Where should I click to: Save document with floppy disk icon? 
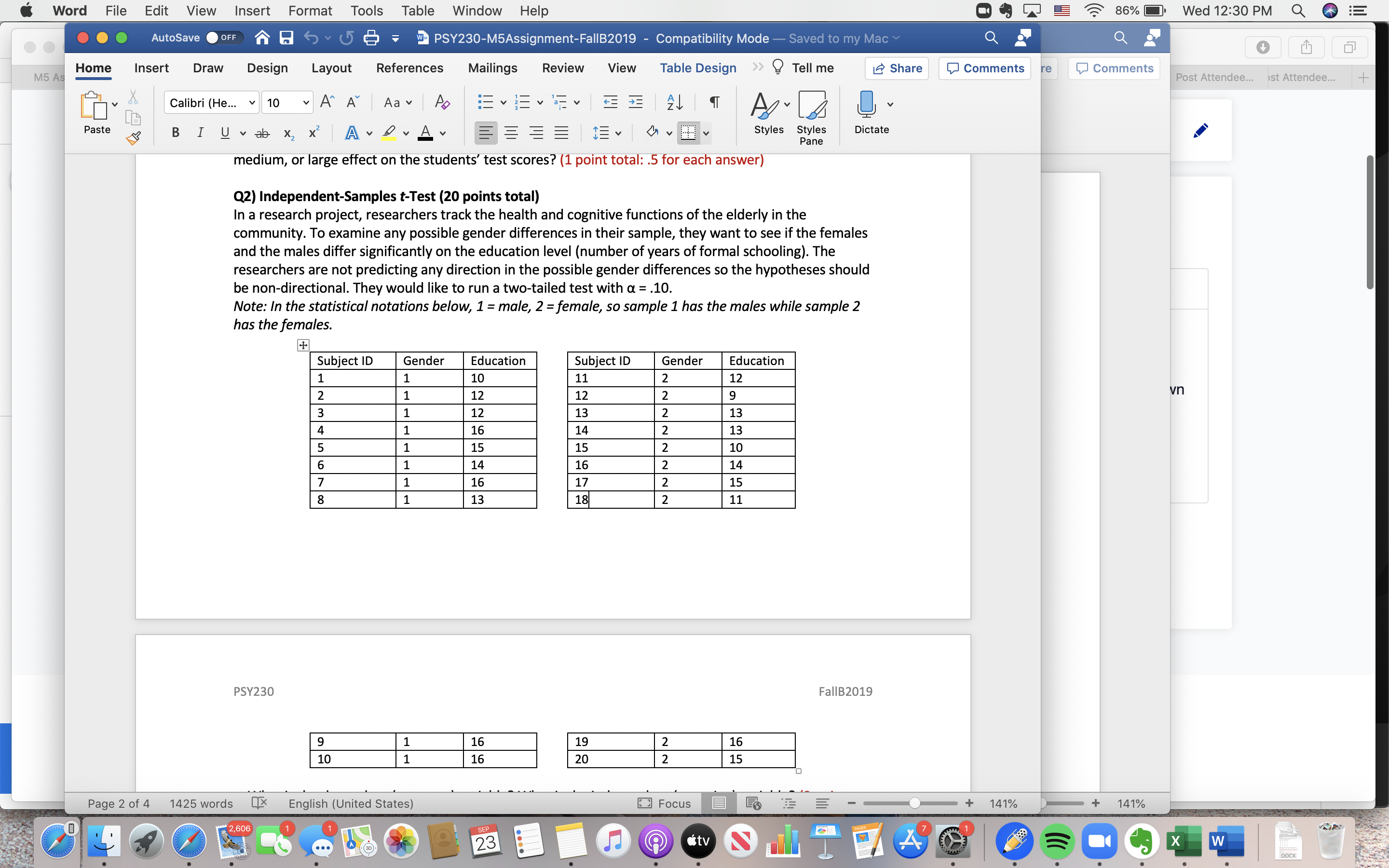(x=286, y=38)
